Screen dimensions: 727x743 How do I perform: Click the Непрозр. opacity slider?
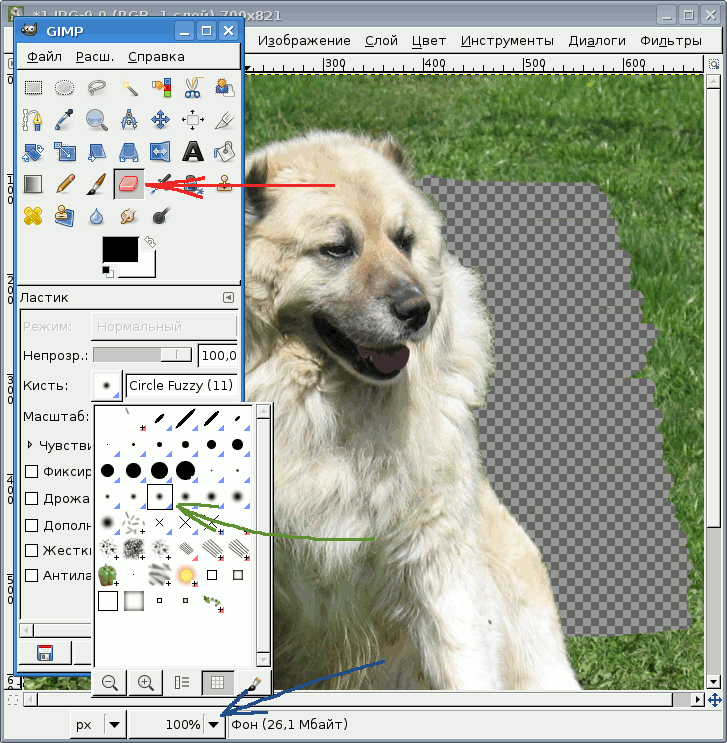click(143, 354)
